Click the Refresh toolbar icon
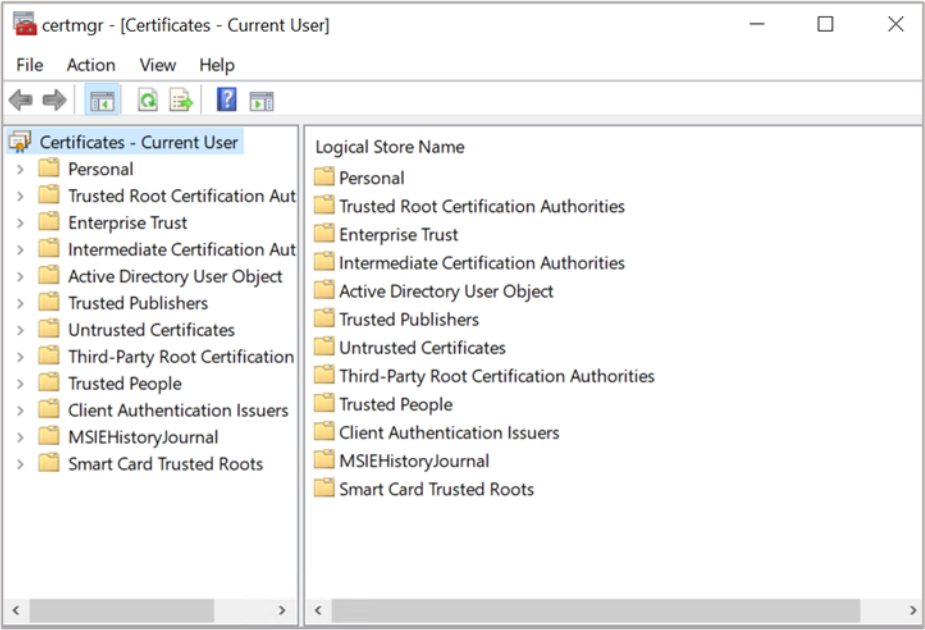The image size is (925, 630). [148, 100]
